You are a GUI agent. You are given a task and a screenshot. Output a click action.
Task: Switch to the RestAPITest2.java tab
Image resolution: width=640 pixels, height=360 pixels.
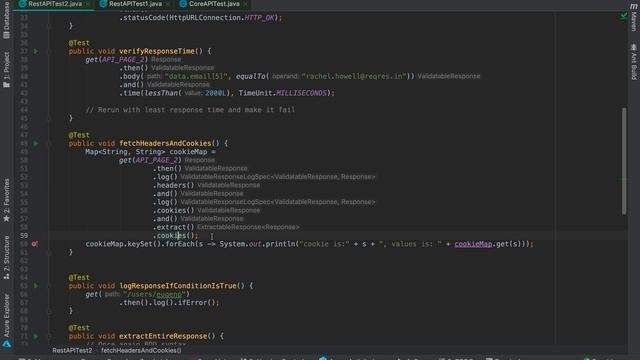tap(55, 4)
